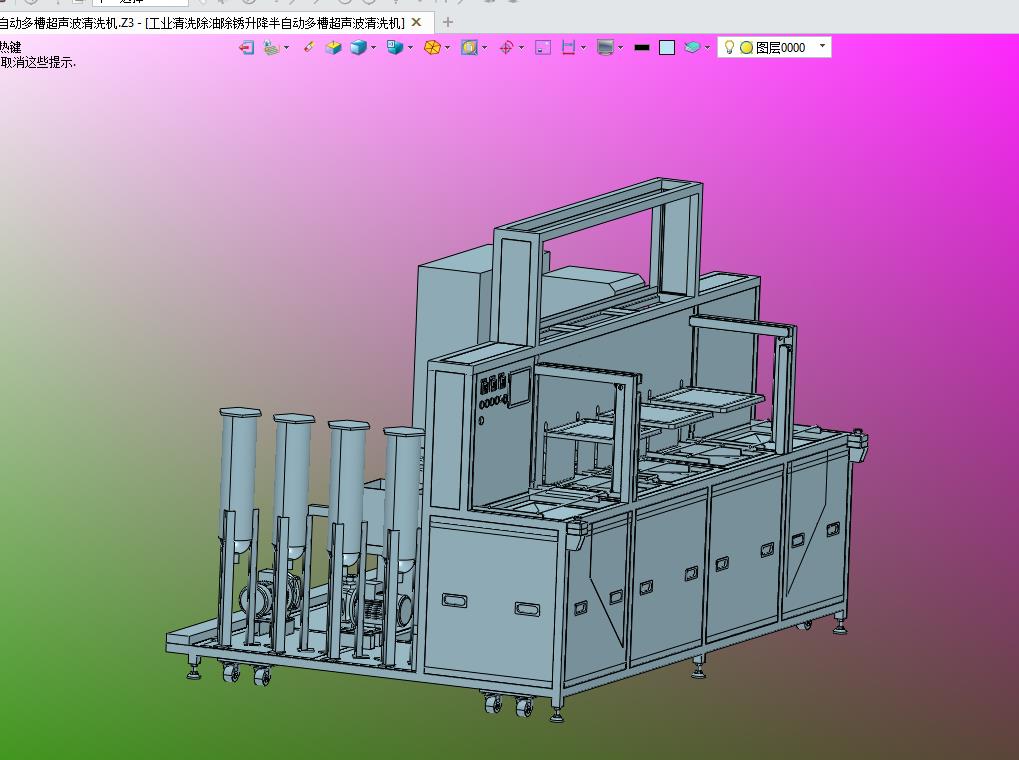Click the blue cube view orientation icon

(x=394, y=47)
